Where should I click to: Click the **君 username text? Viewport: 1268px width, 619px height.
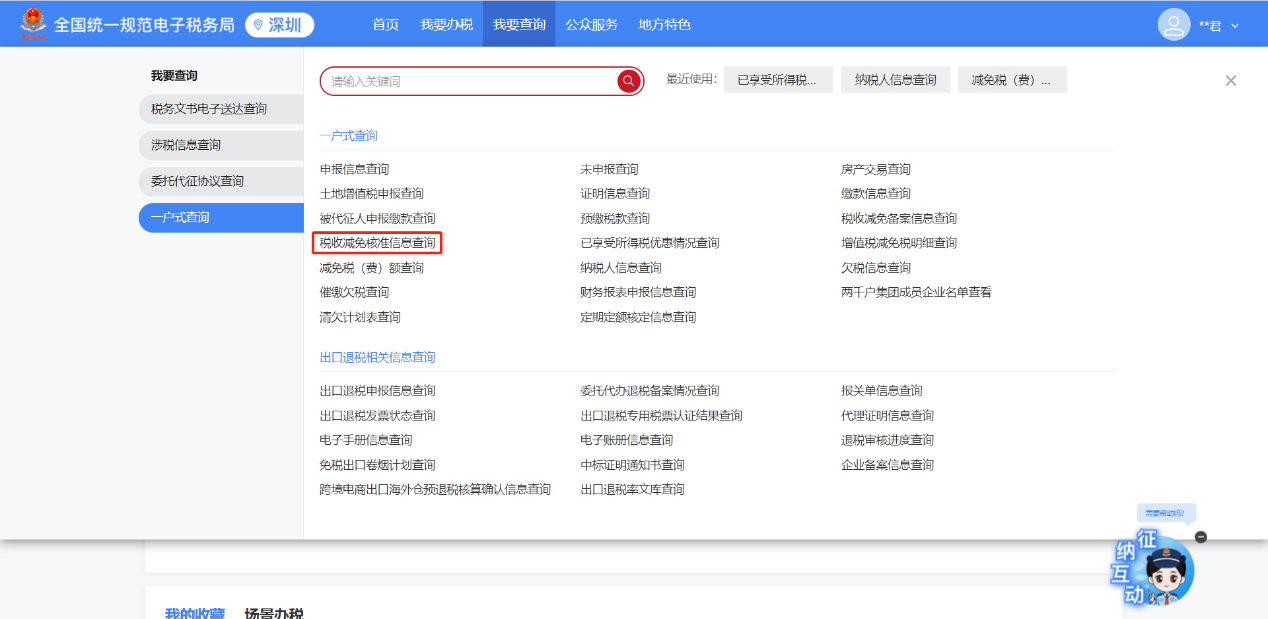click(x=1210, y=26)
